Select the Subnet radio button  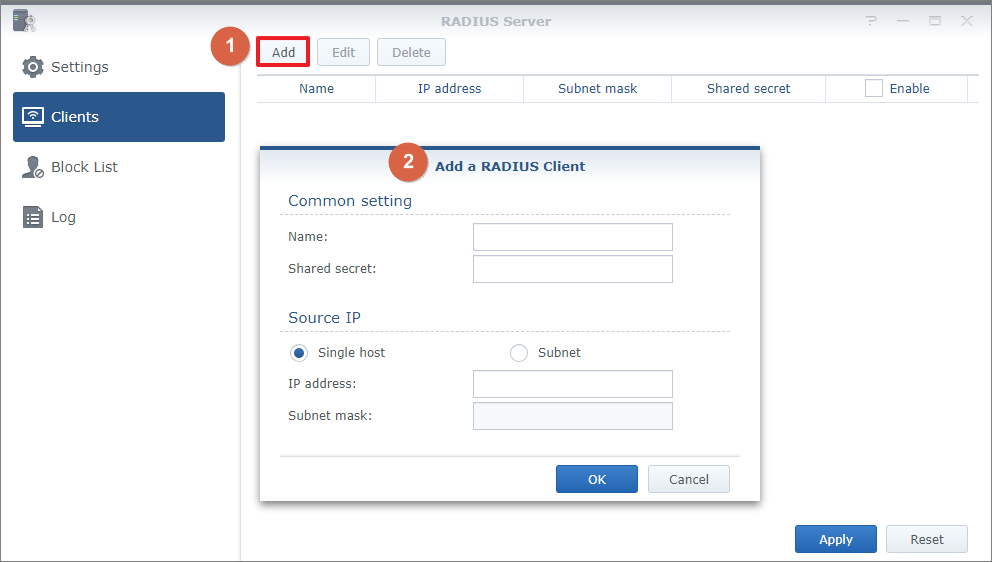pyautogui.click(x=519, y=353)
